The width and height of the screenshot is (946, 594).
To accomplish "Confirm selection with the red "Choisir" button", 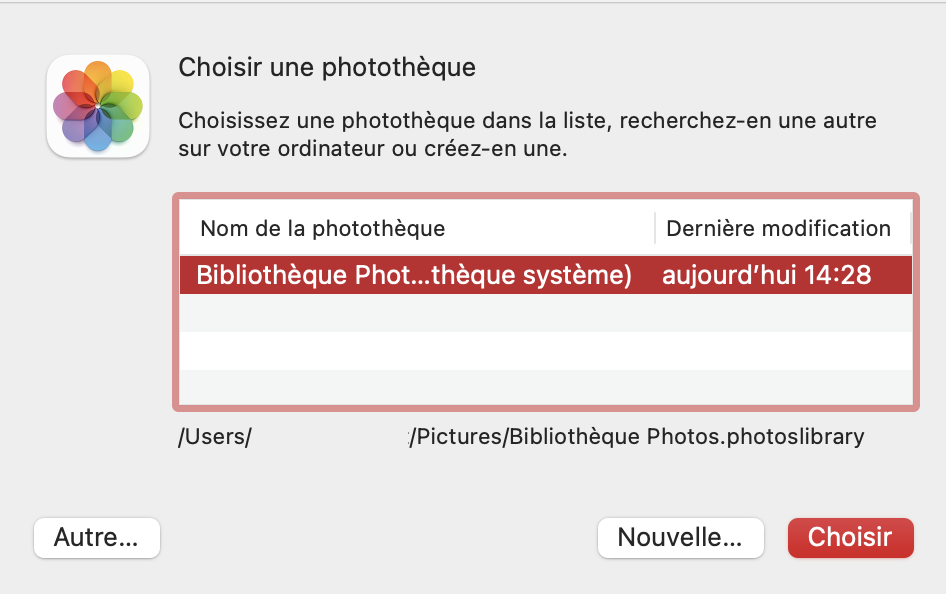I will click(850, 538).
